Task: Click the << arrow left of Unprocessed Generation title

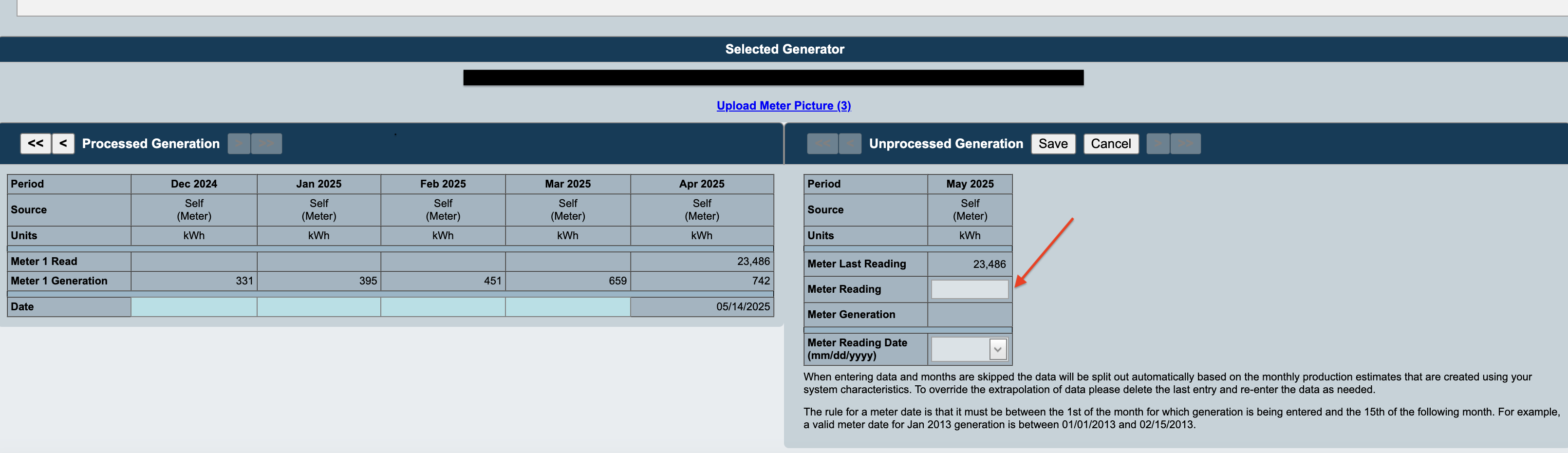Action: (x=822, y=144)
